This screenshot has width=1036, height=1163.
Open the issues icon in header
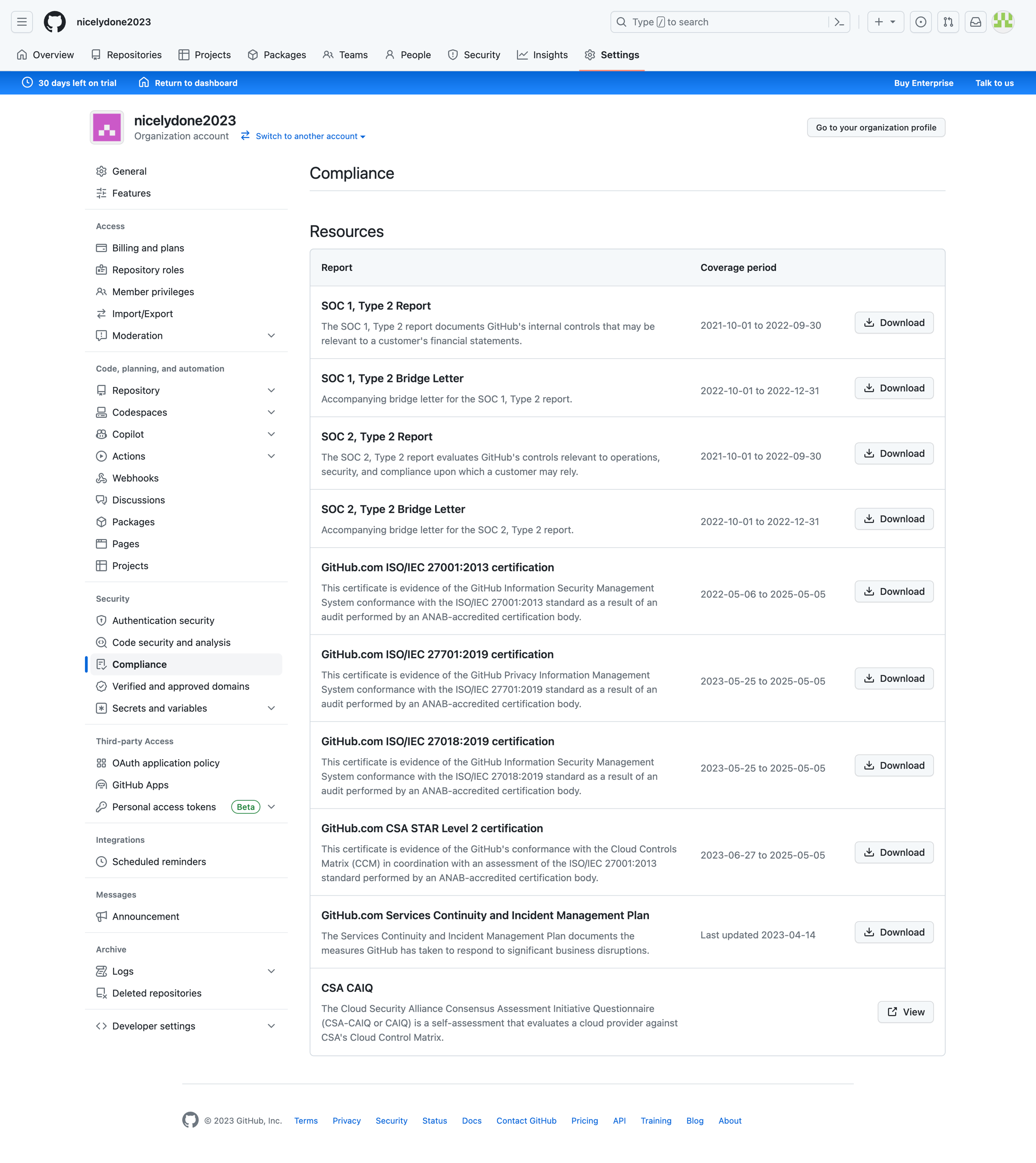(x=920, y=22)
